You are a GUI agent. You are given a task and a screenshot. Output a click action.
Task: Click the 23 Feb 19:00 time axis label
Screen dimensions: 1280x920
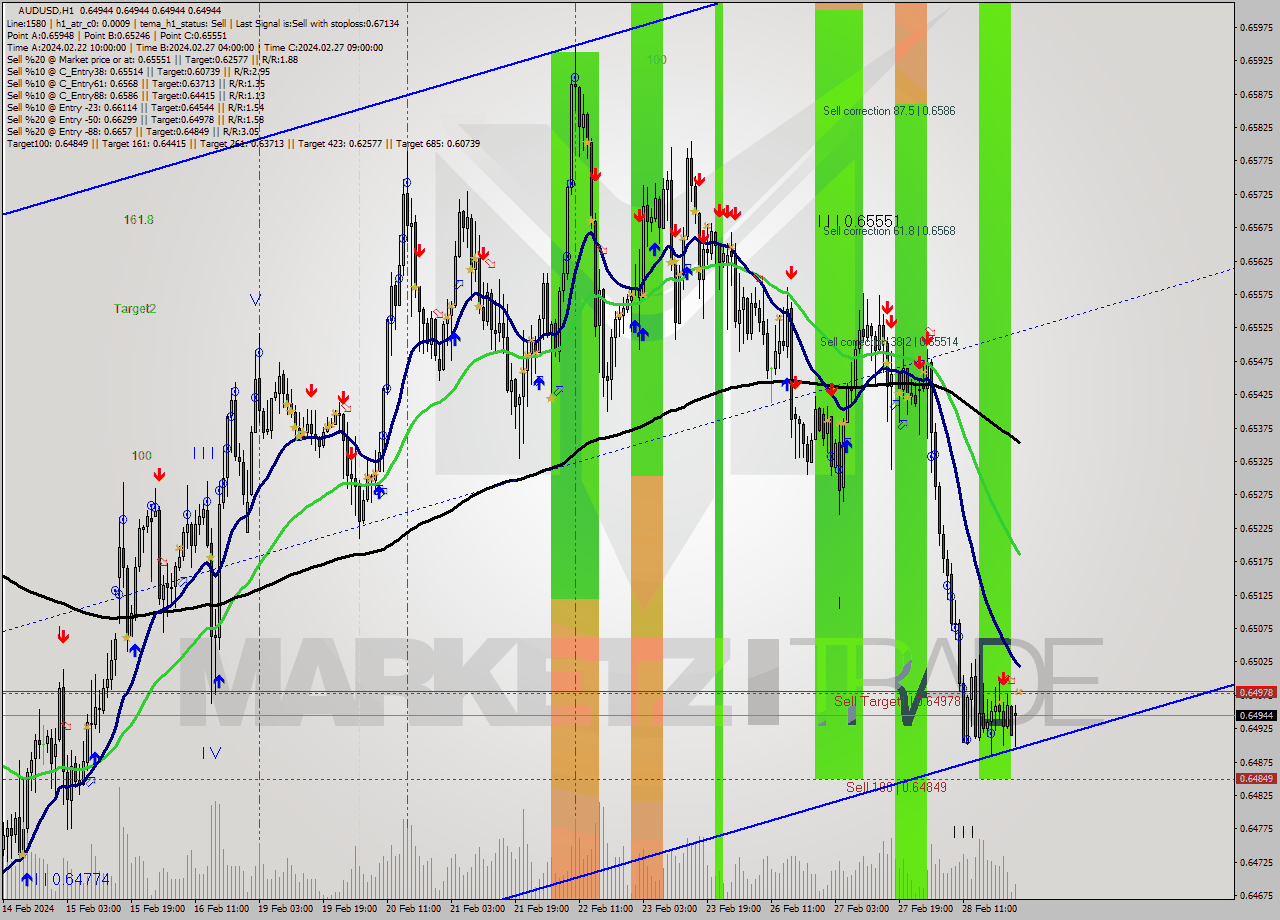734,909
